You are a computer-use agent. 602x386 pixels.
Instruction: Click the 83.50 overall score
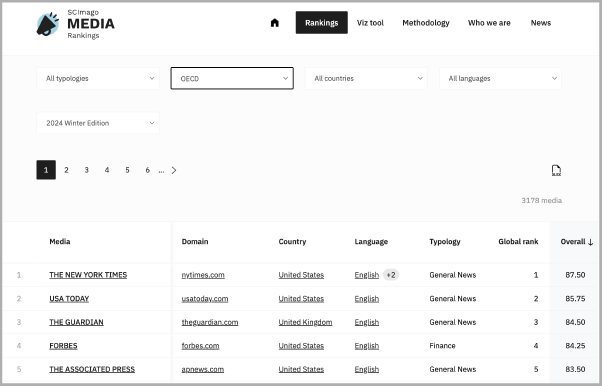point(575,369)
